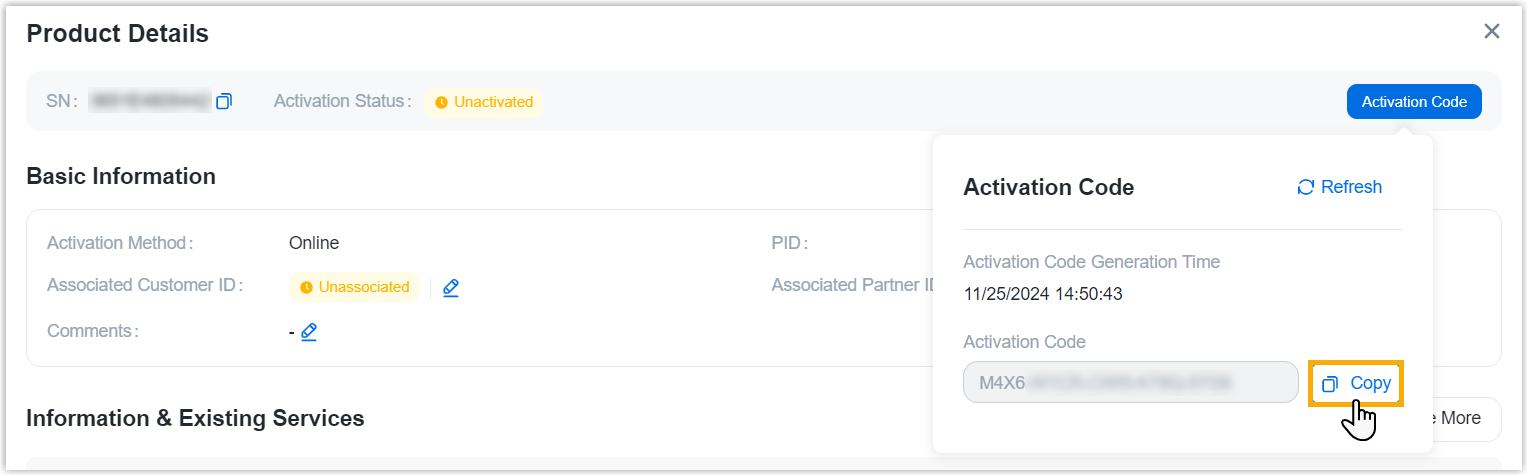Image resolution: width=1528 pixels, height=476 pixels.
Task: Click the partially hidden More button
Action: (1460, 418)
